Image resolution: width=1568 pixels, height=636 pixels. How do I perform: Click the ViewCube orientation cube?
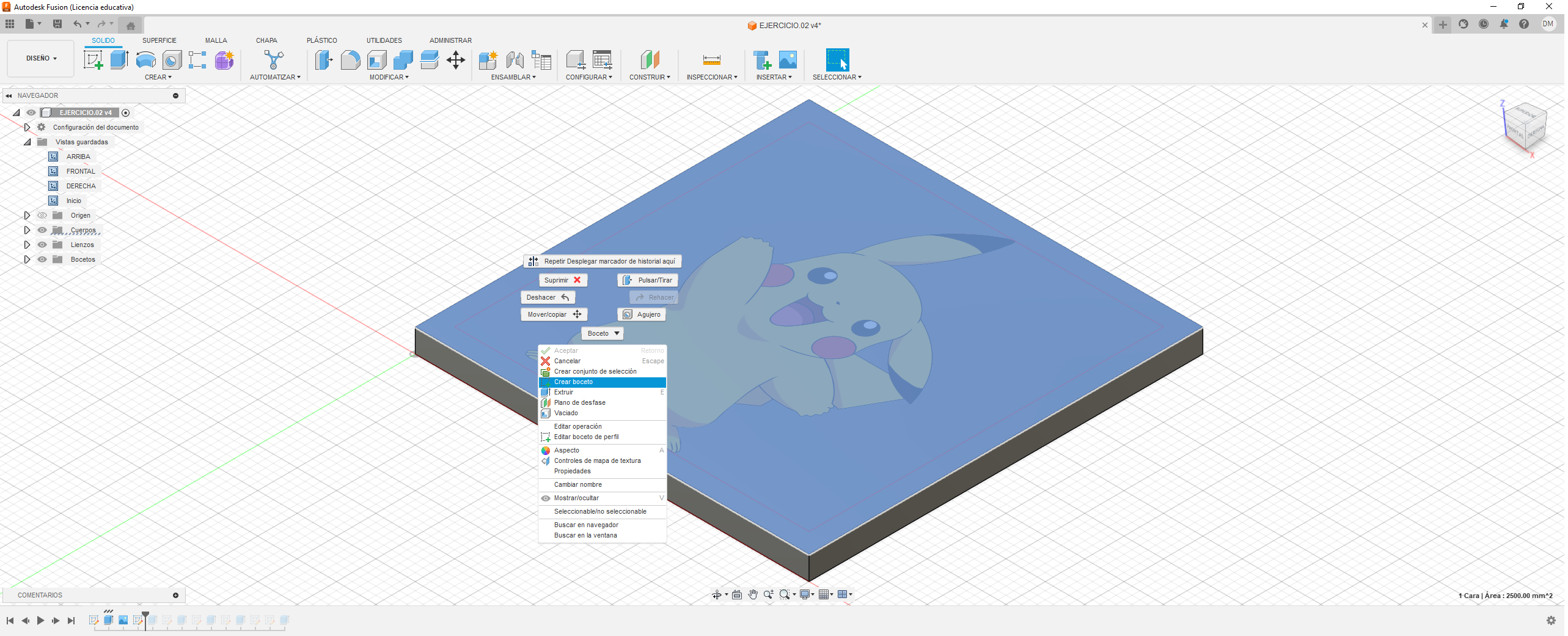point(1525,127)
